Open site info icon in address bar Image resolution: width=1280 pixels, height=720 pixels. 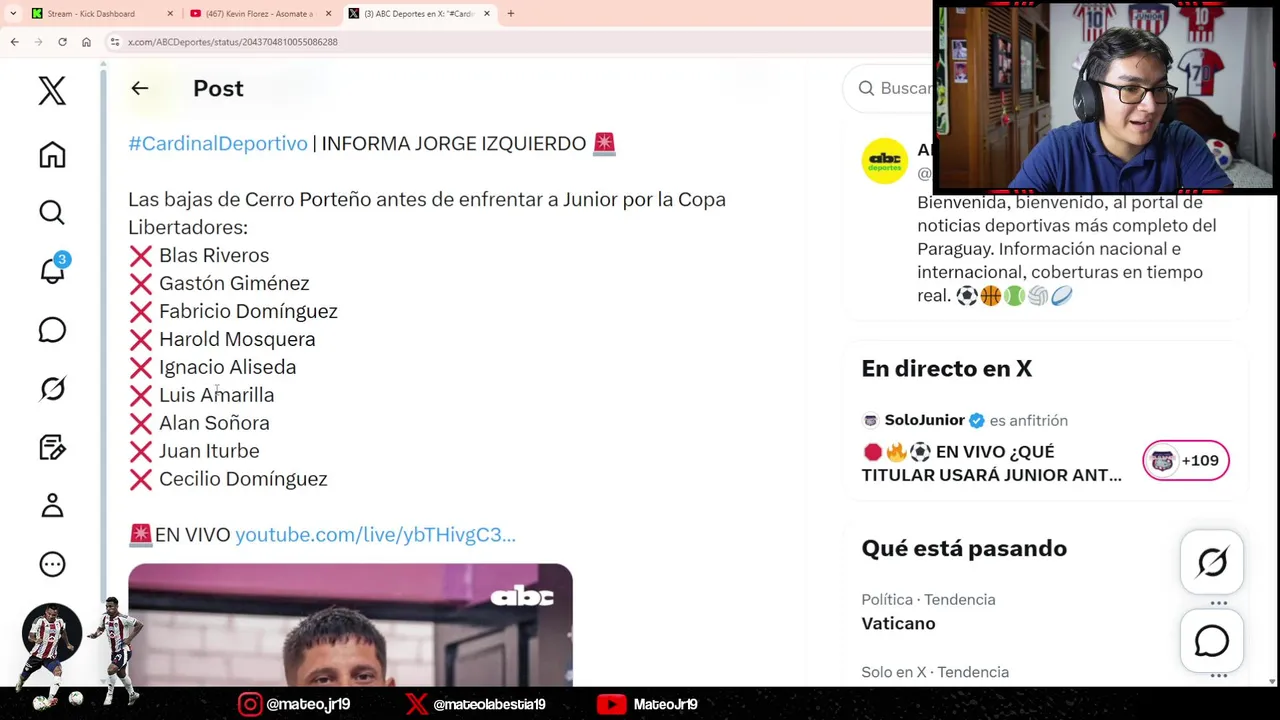(x=115, y=42)
